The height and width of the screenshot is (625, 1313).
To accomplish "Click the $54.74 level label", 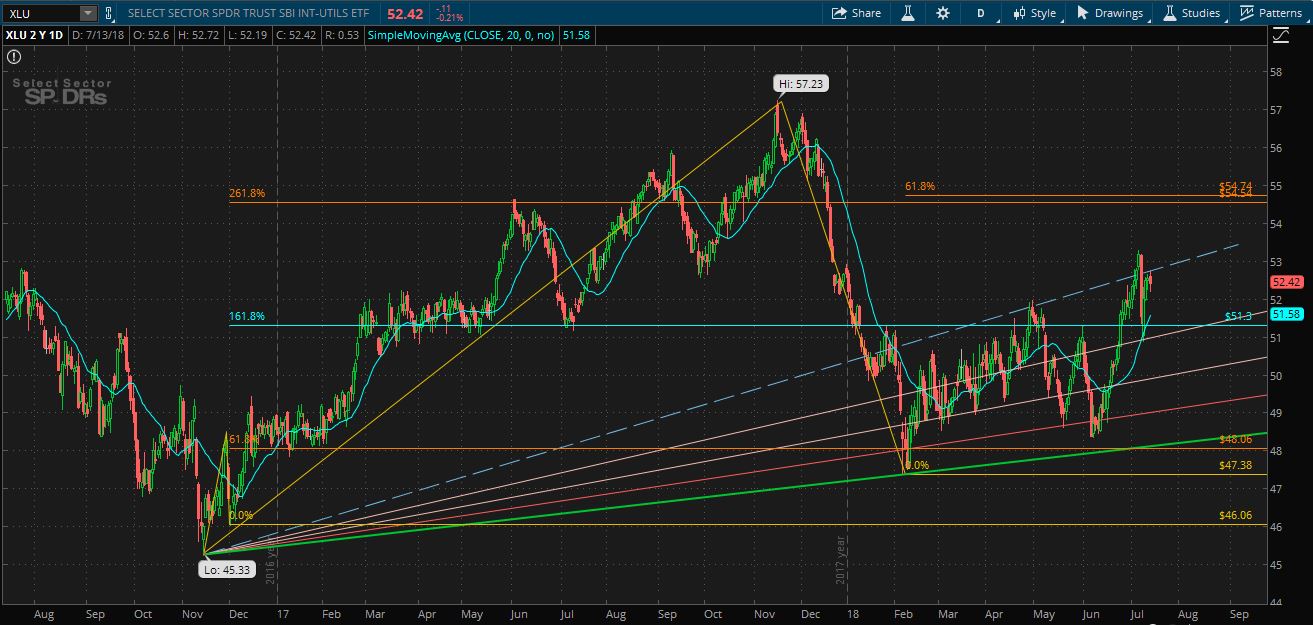I will coord(1236,186).
